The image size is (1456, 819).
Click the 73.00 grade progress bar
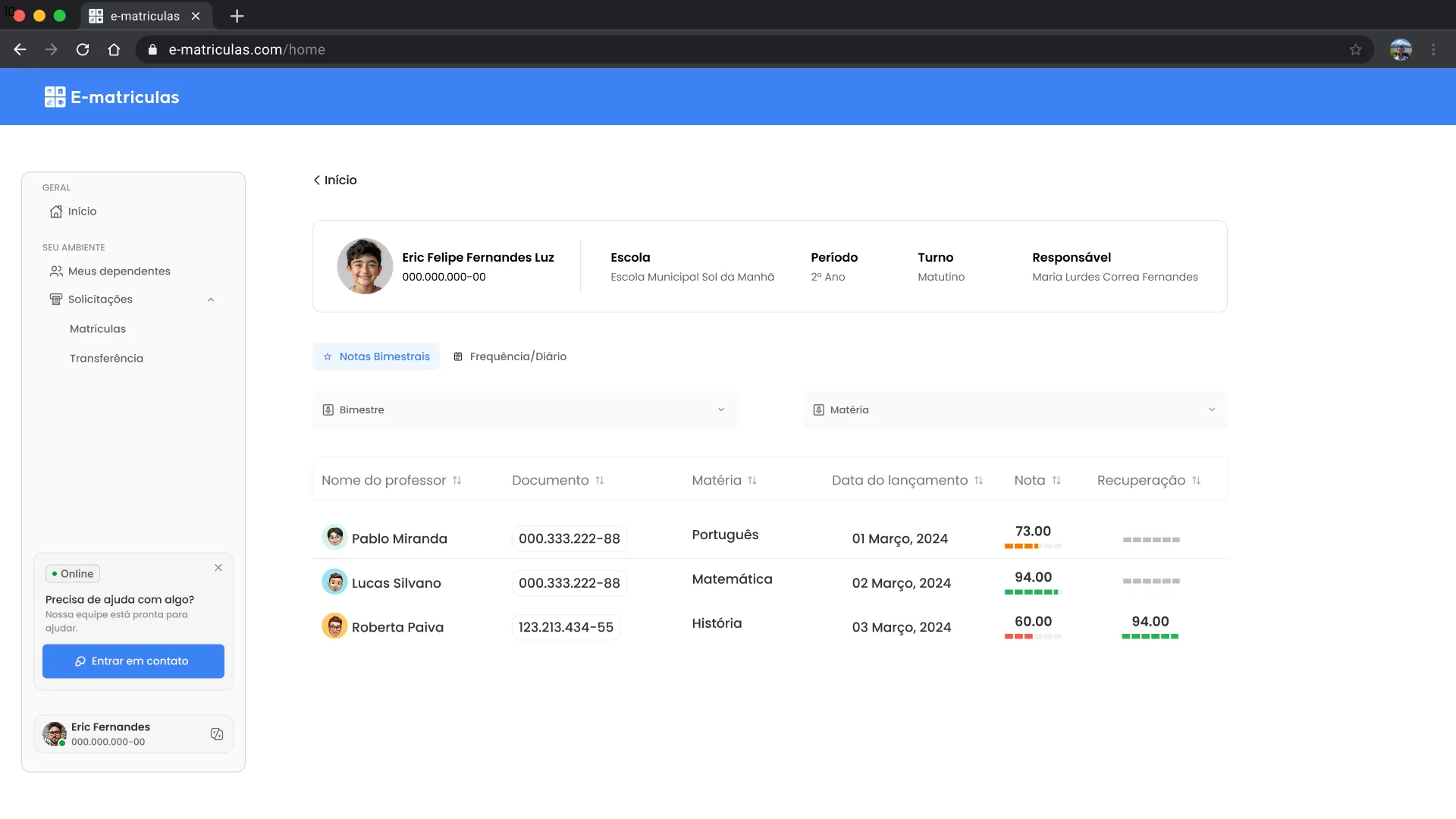tap(1033, 546)
